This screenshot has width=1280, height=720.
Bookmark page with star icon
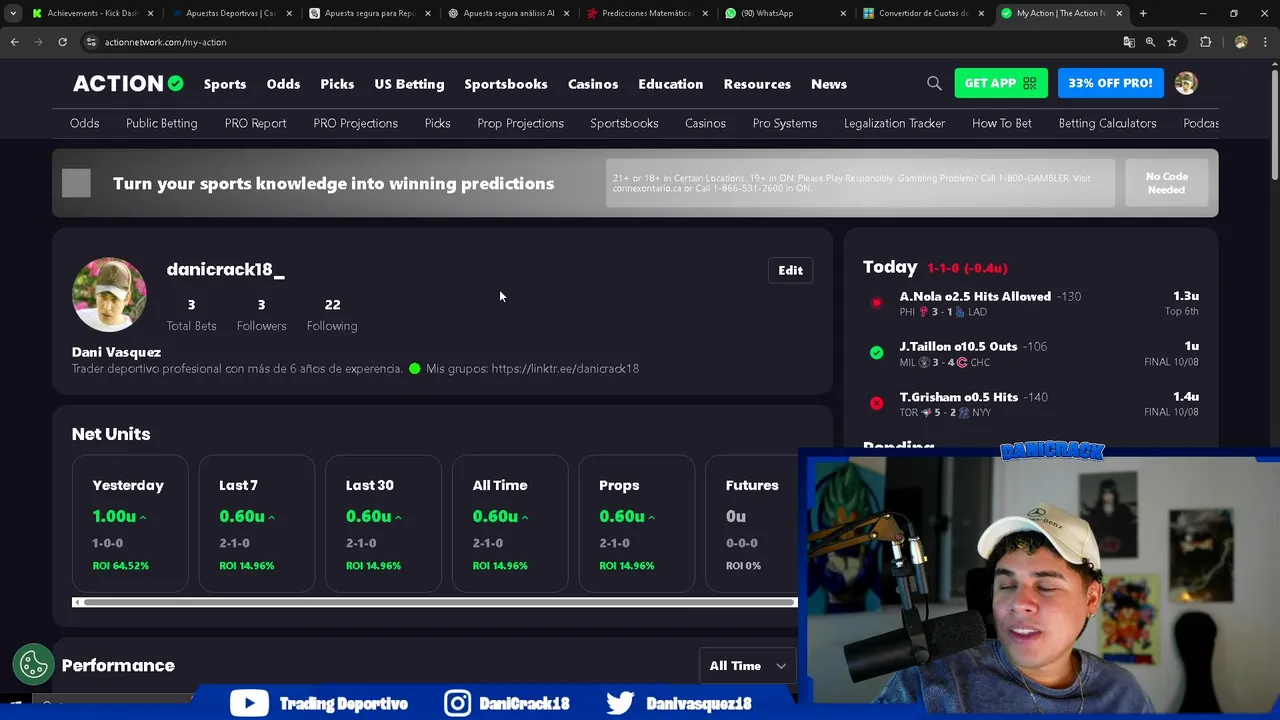tap(1172, 42)
